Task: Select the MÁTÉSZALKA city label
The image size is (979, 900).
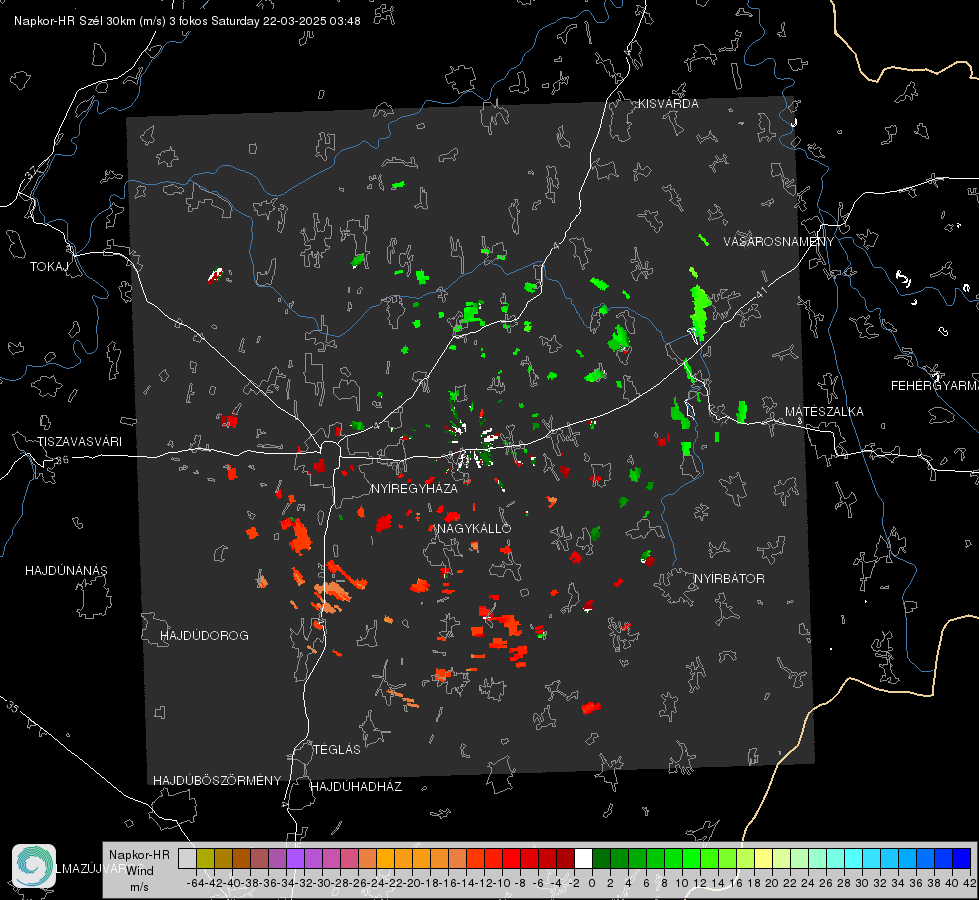Action: coord(824,412)
